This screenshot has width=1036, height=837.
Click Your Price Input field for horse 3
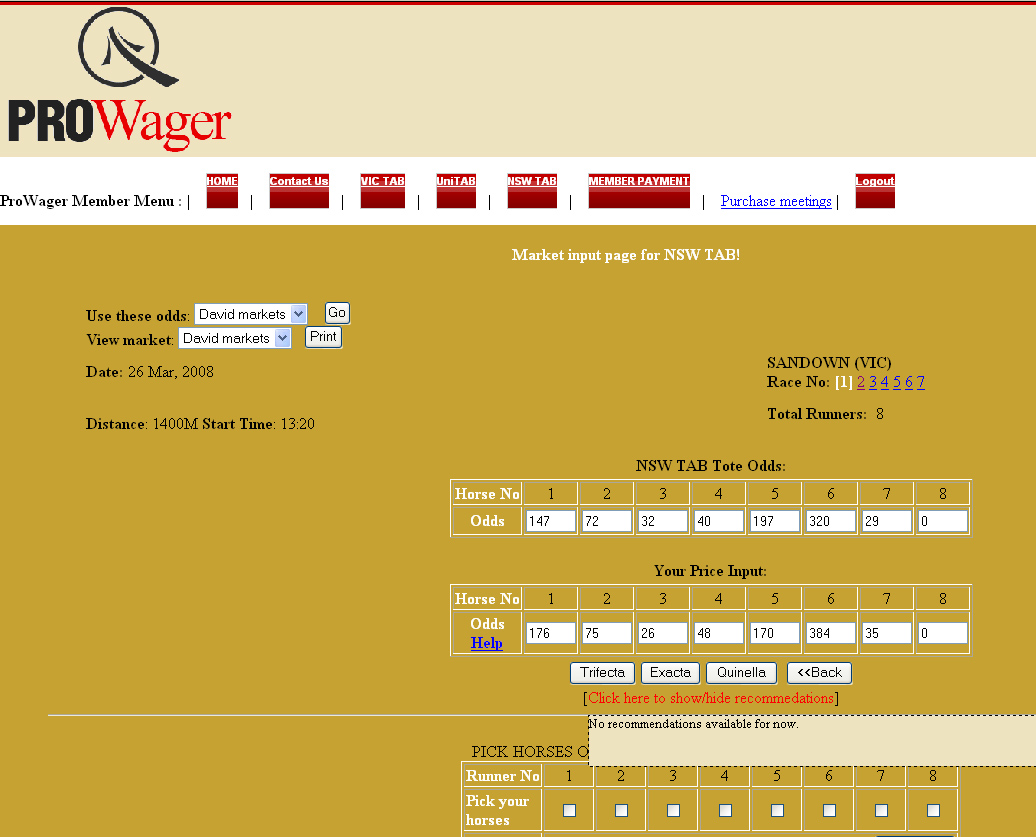point(663,633)
